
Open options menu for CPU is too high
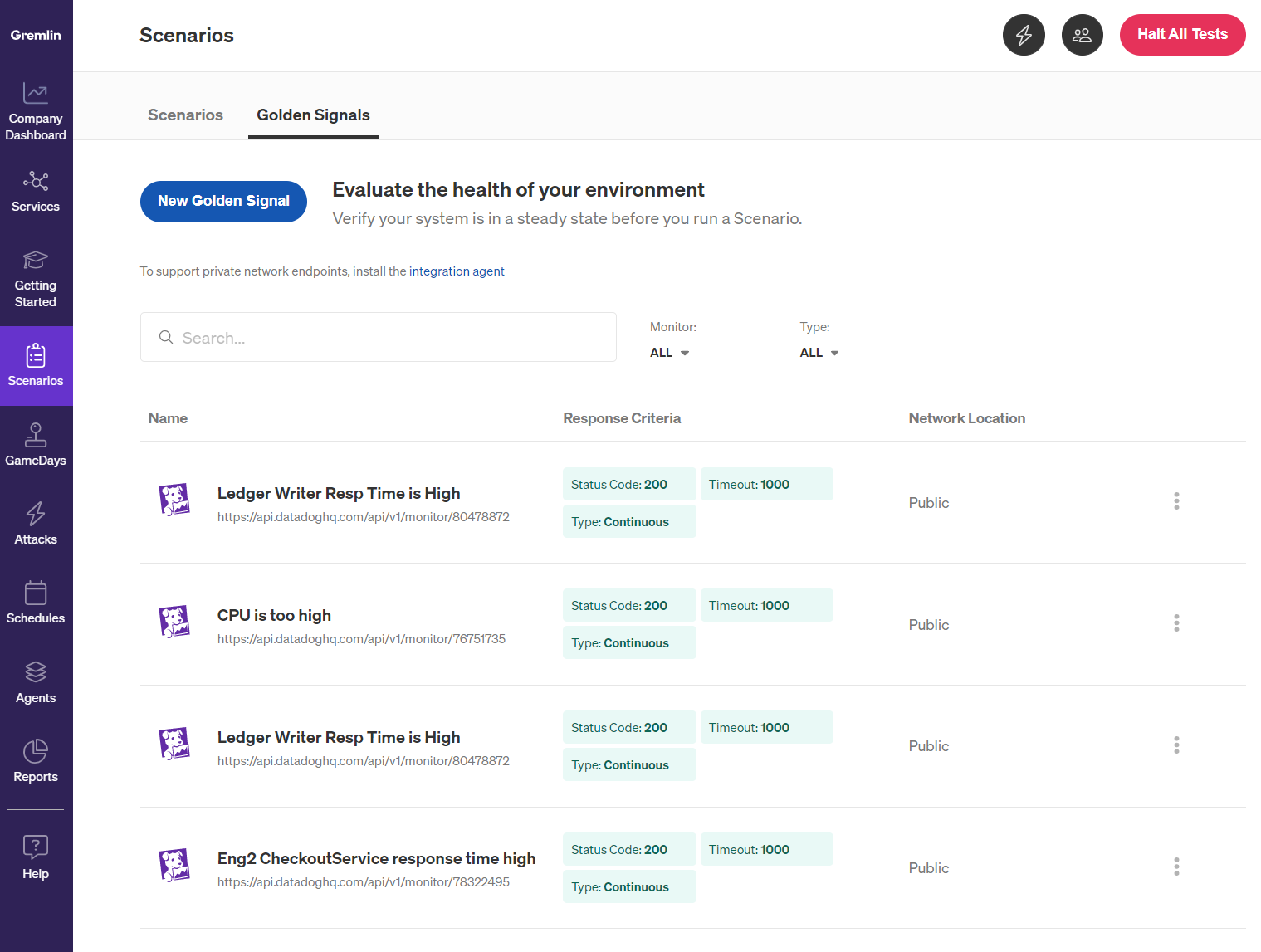tap(1176, 623)
